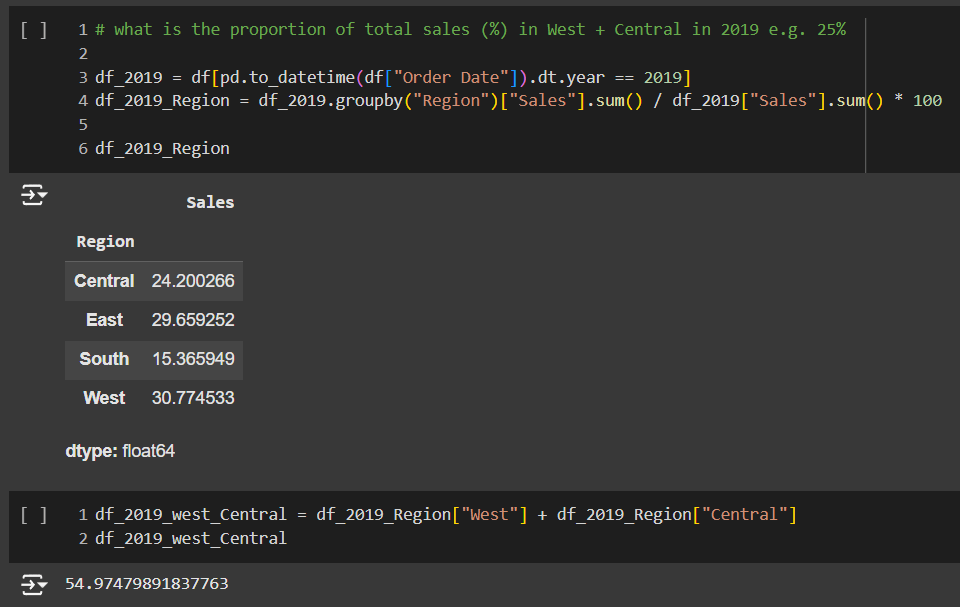Screen dimensions: 960x607
Task: Click output options icon beside the 54.97 result
Action: pyautogui.click(x=34, y=583)
